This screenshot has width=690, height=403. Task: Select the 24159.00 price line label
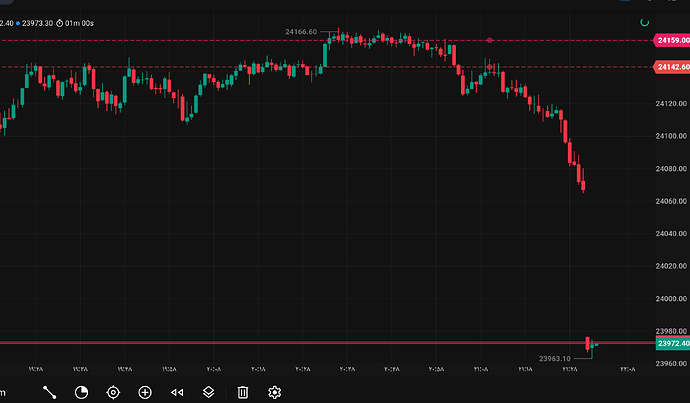(x=672, y=40)
